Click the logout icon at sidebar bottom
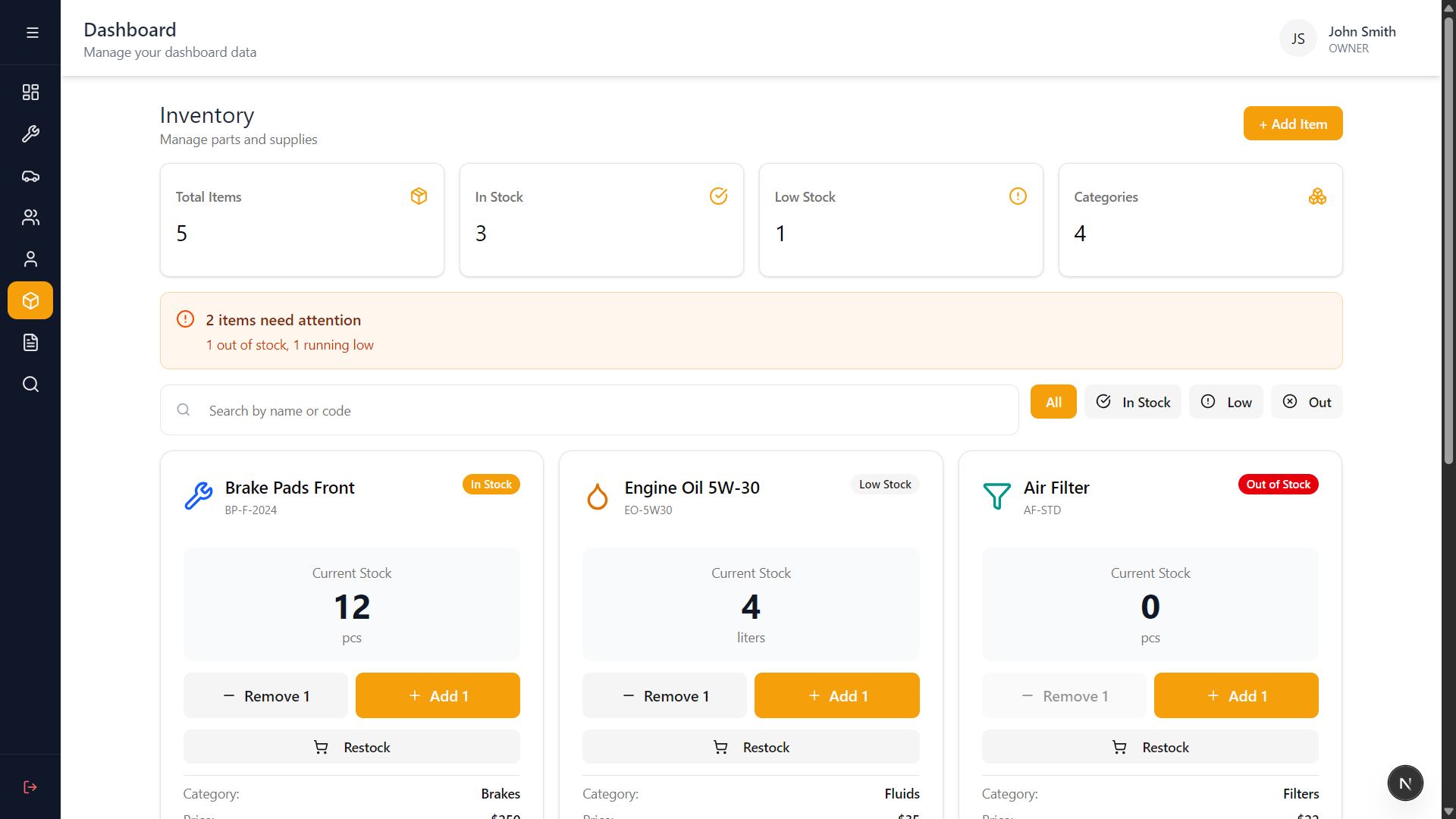Screen dimensions: 1456x819 click(x=30, y=786)
